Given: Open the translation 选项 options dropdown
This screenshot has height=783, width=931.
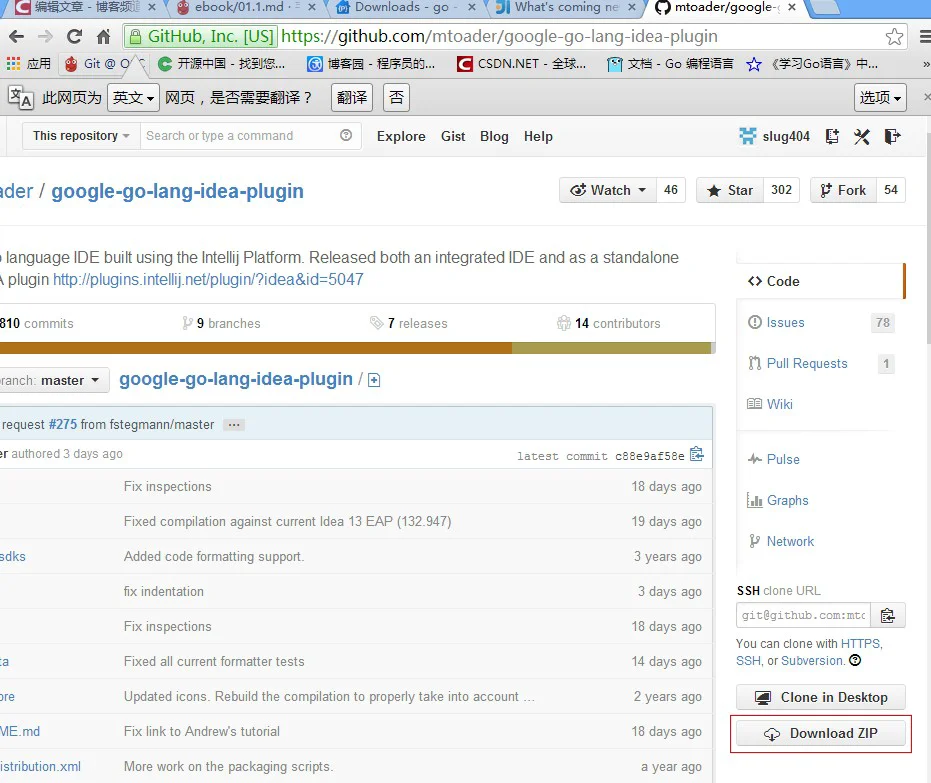Looking at the screenshot, I should [880, 97].
